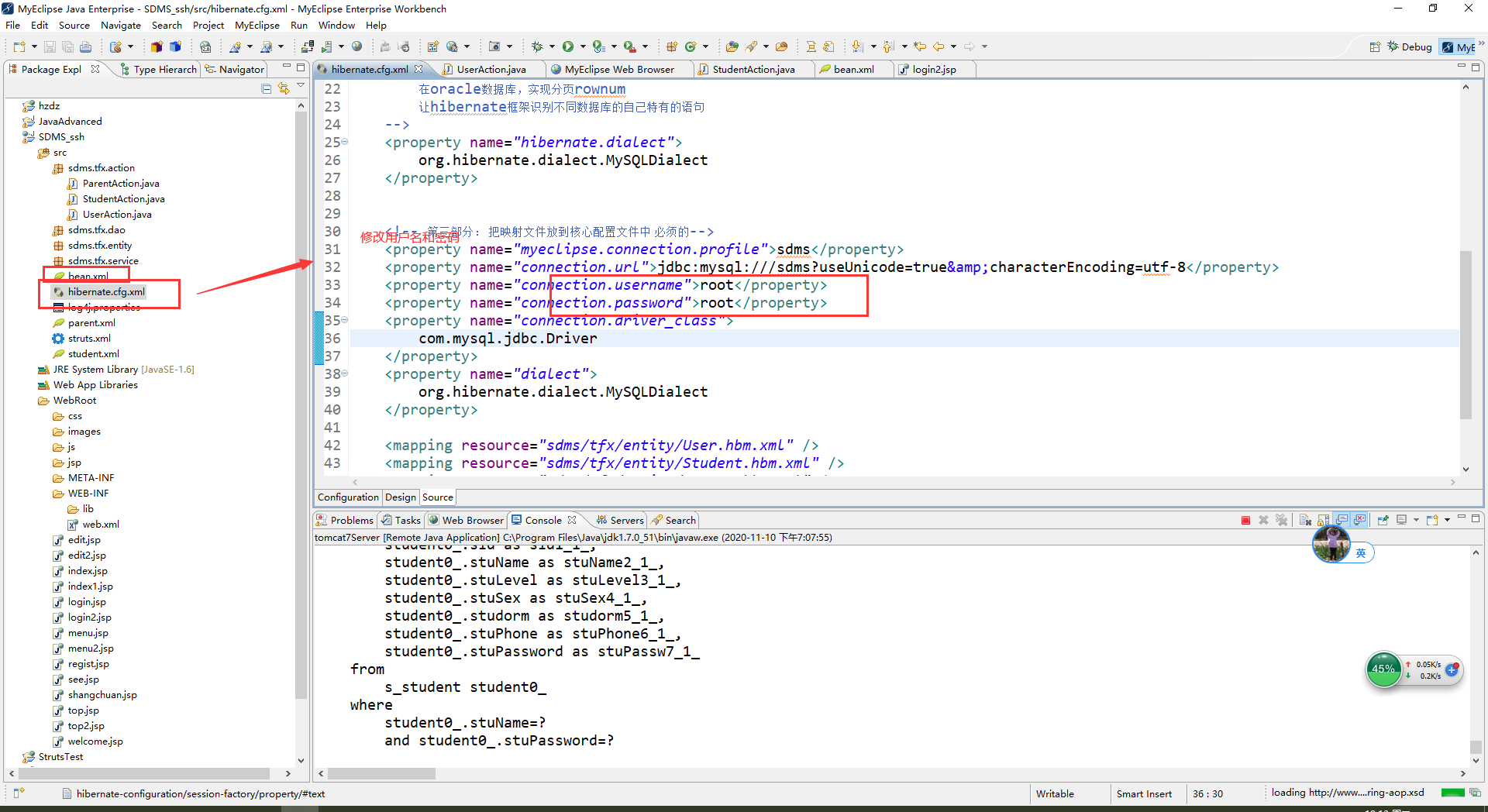The image size is (1488, 812).
Task: Open the Project menu
Action: pos(208,26)
